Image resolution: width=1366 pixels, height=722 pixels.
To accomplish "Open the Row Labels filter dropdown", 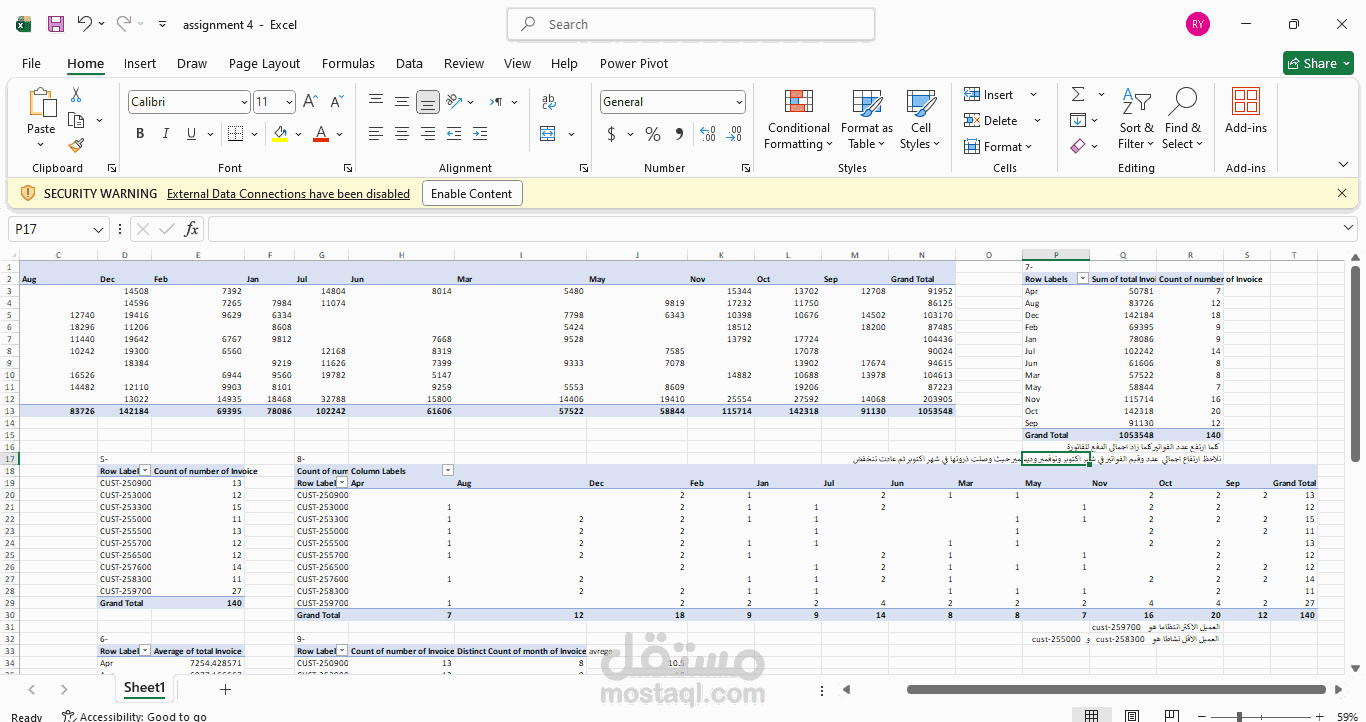I will tap(1083, 279).
